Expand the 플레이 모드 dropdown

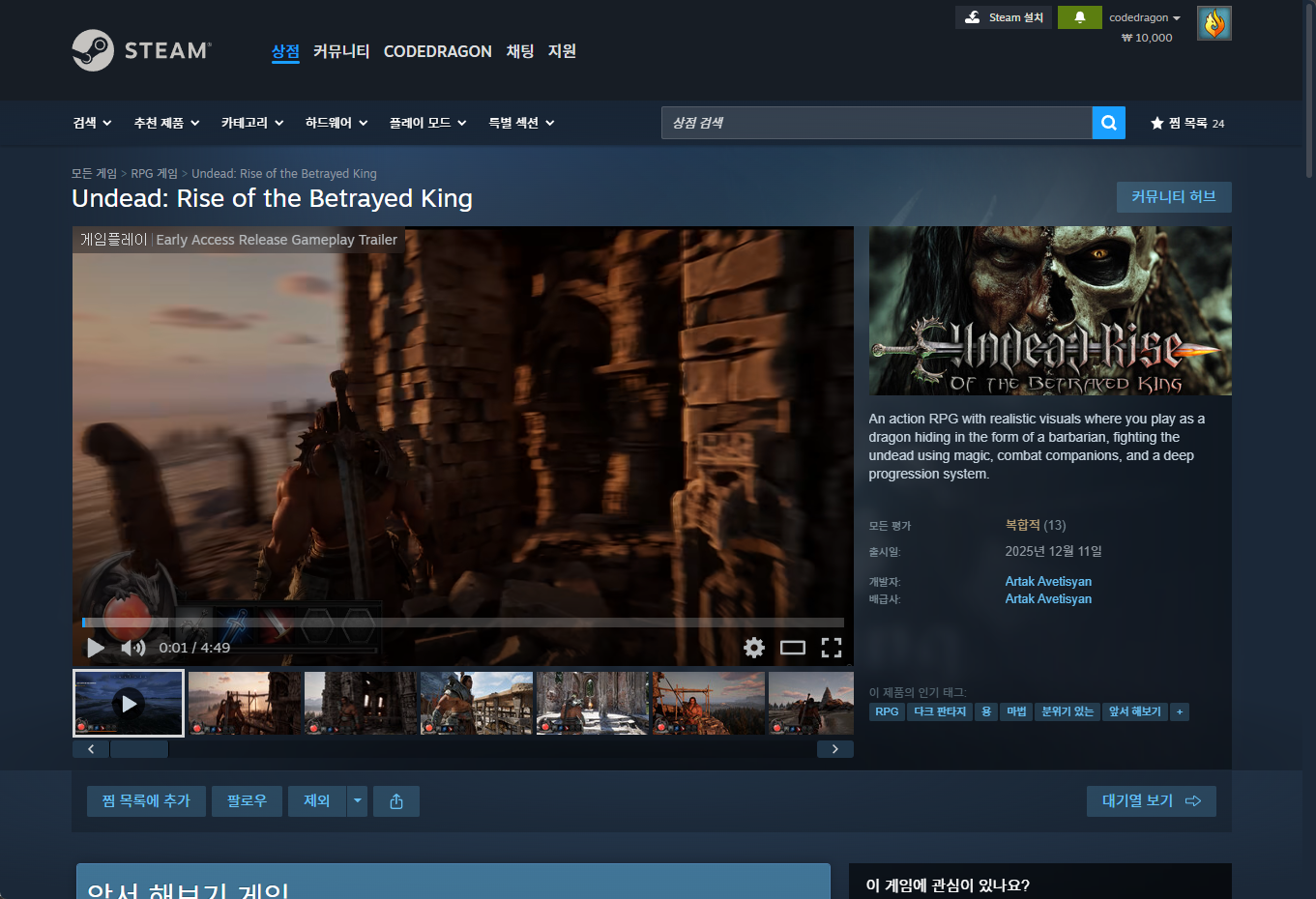point(428,123)
